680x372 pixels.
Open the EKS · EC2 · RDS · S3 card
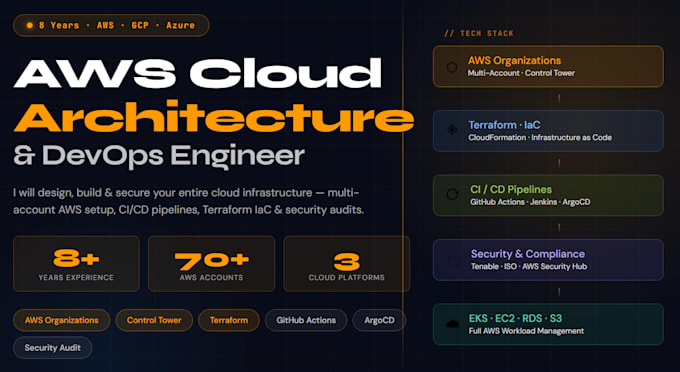548,324
